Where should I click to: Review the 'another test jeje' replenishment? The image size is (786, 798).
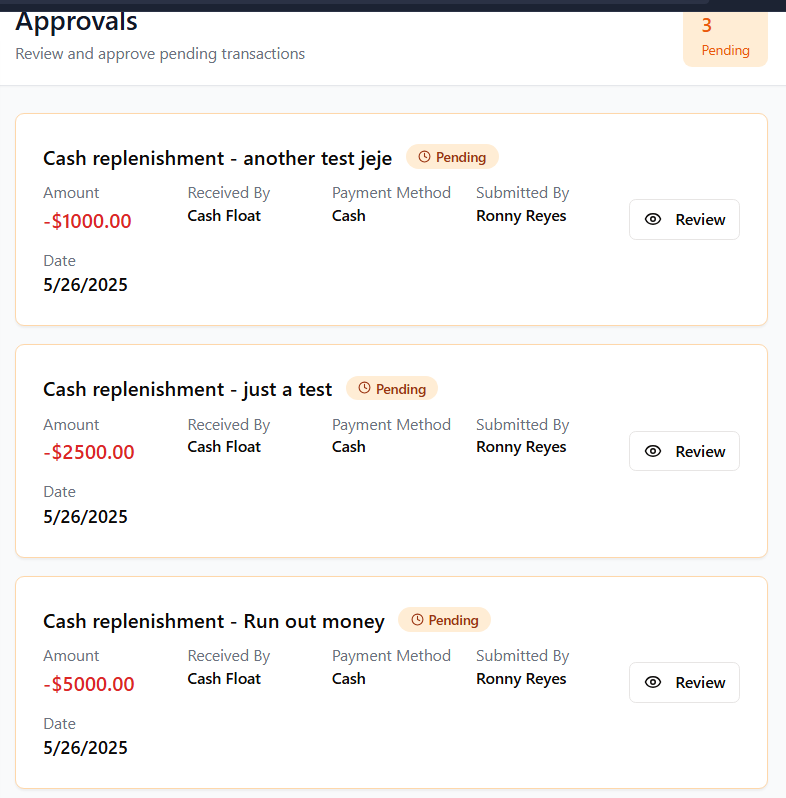(x=684, y=220)
